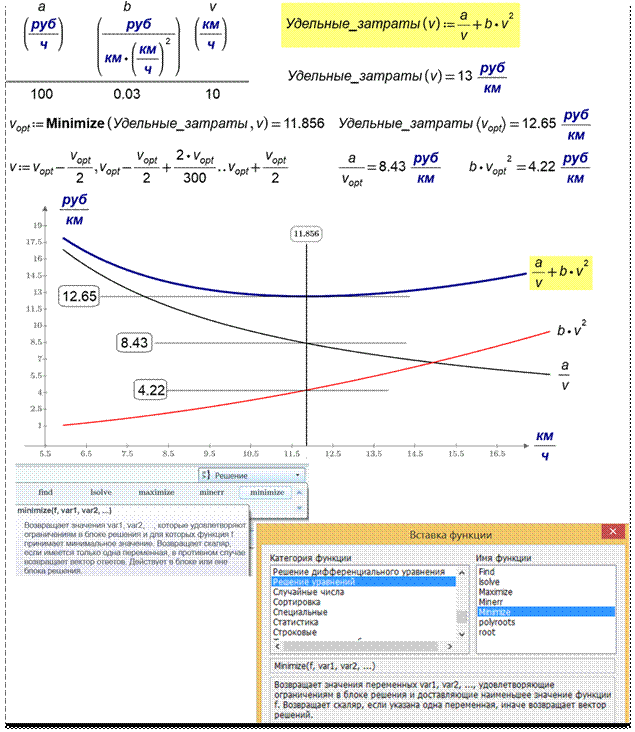Click the 12.65 result of Удельные_затраты(vopt)

coord(539,124)
